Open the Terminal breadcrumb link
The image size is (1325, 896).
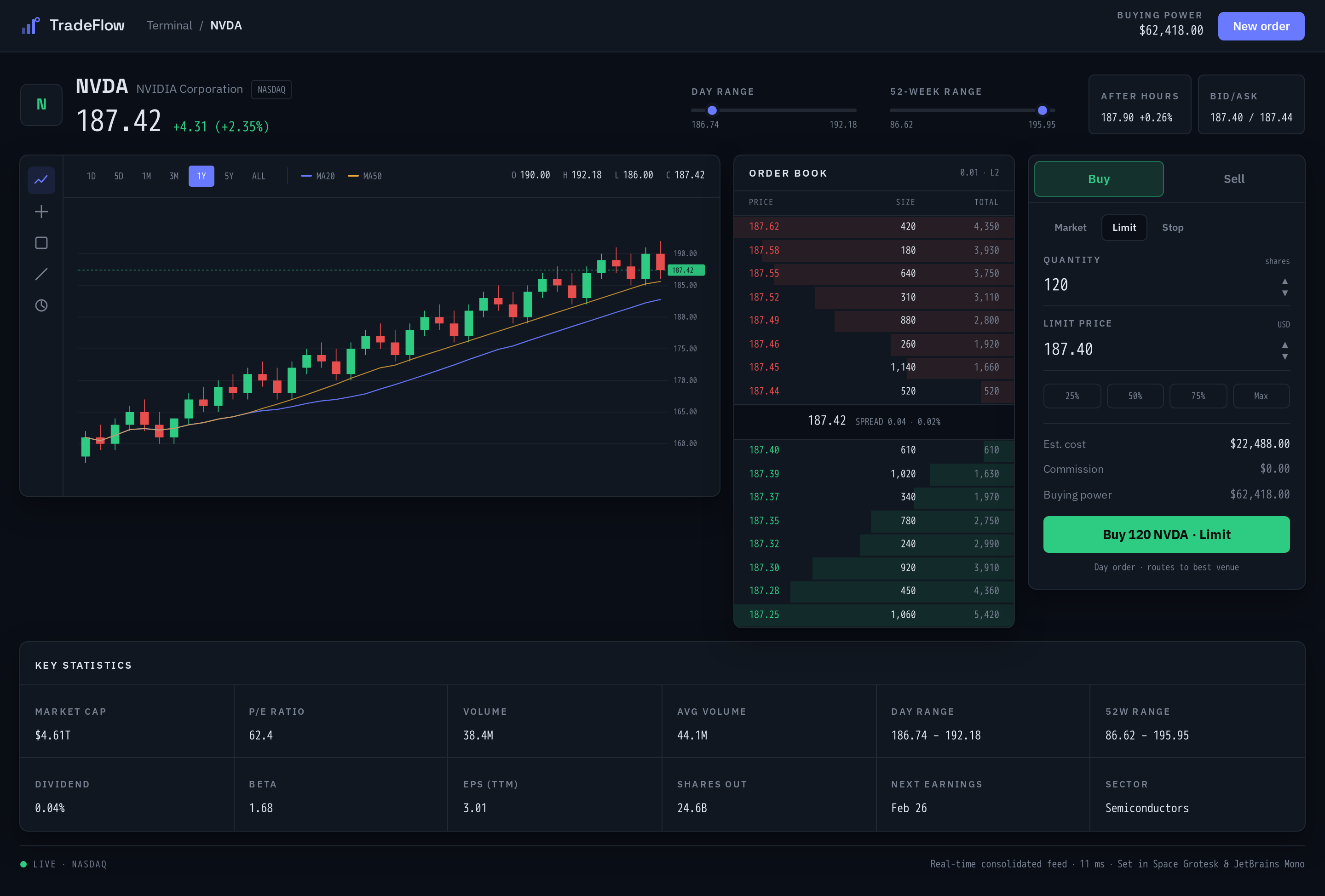pos(169,26)
